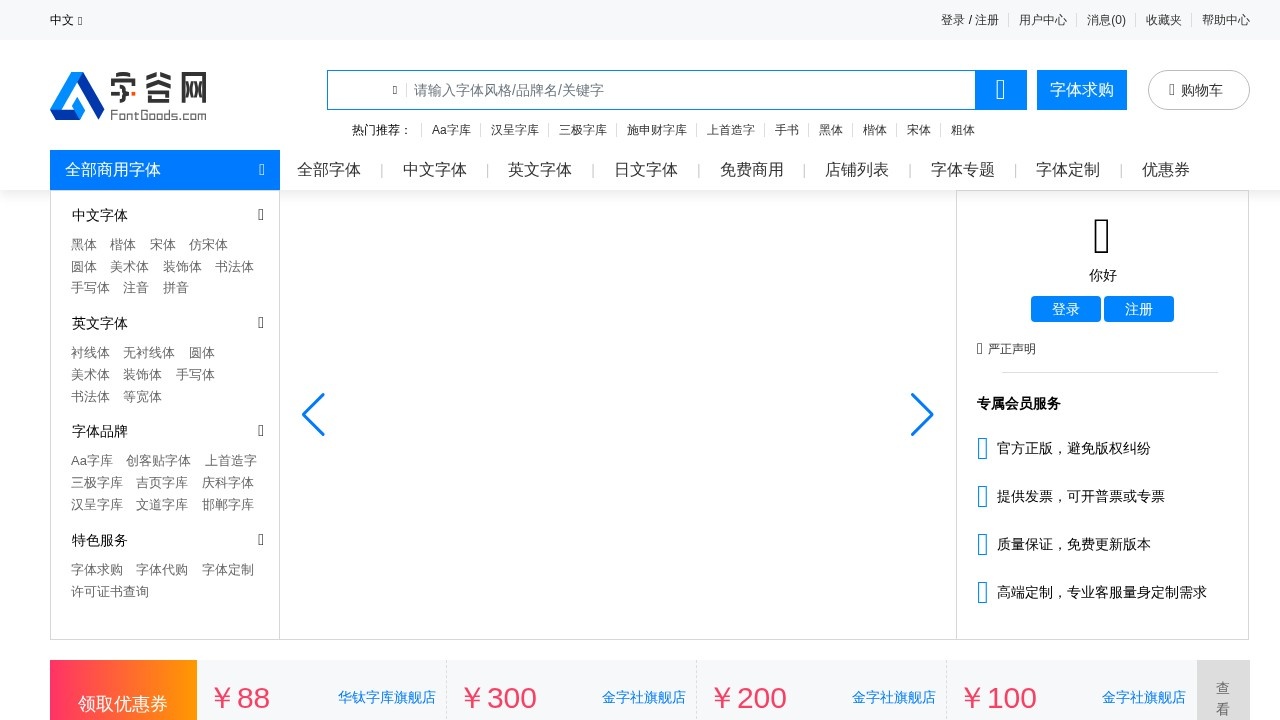Click the 领取优惠券 coupon button

tap(122, 704)
